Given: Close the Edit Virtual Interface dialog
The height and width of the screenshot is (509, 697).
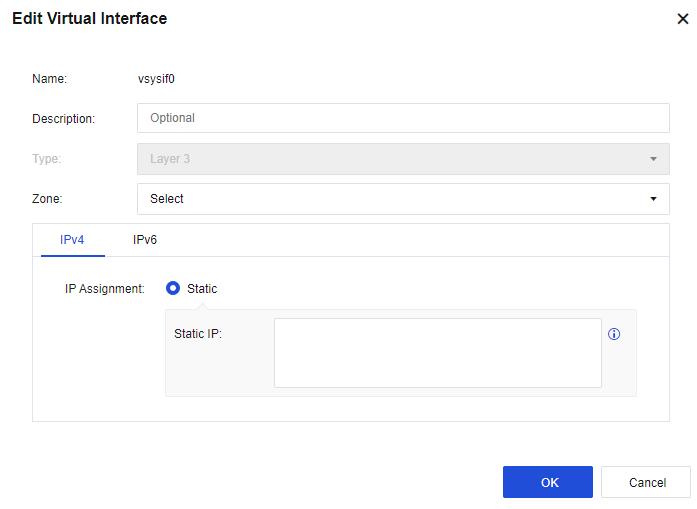Looking at the screenshot, I should click(682, 19).
